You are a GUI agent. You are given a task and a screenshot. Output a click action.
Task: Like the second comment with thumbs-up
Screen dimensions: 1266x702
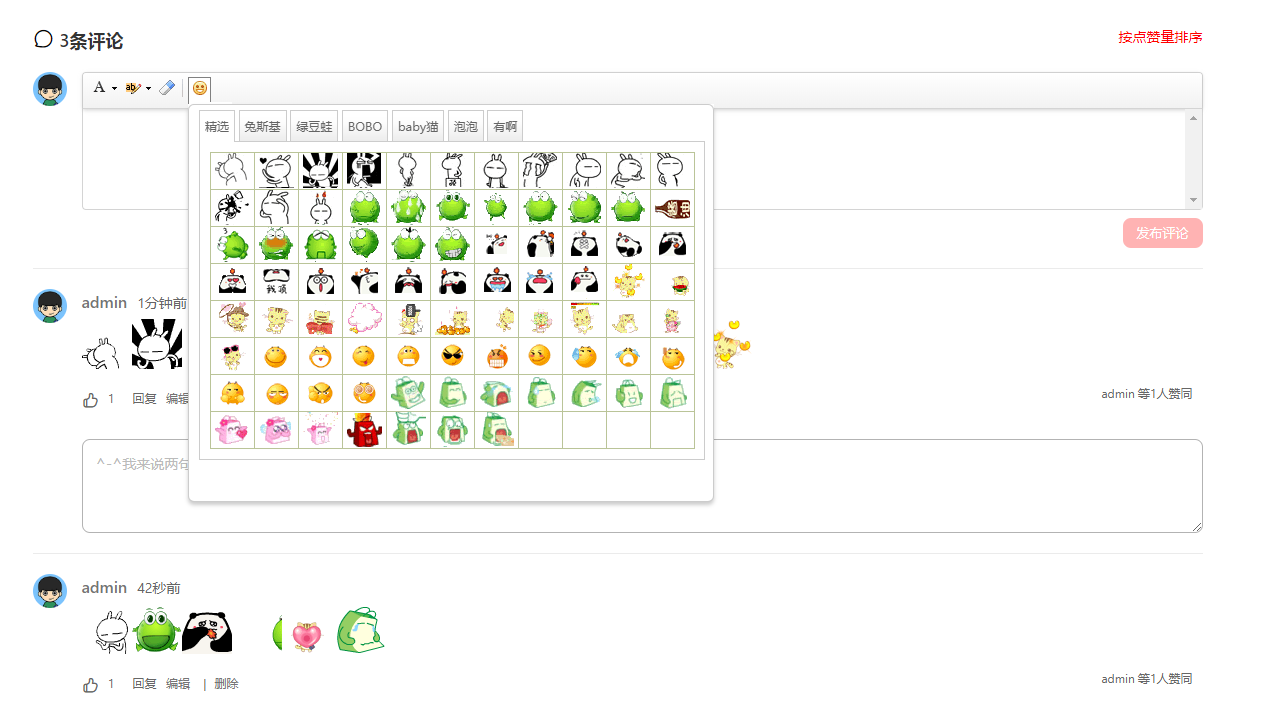tap(91, 685)
